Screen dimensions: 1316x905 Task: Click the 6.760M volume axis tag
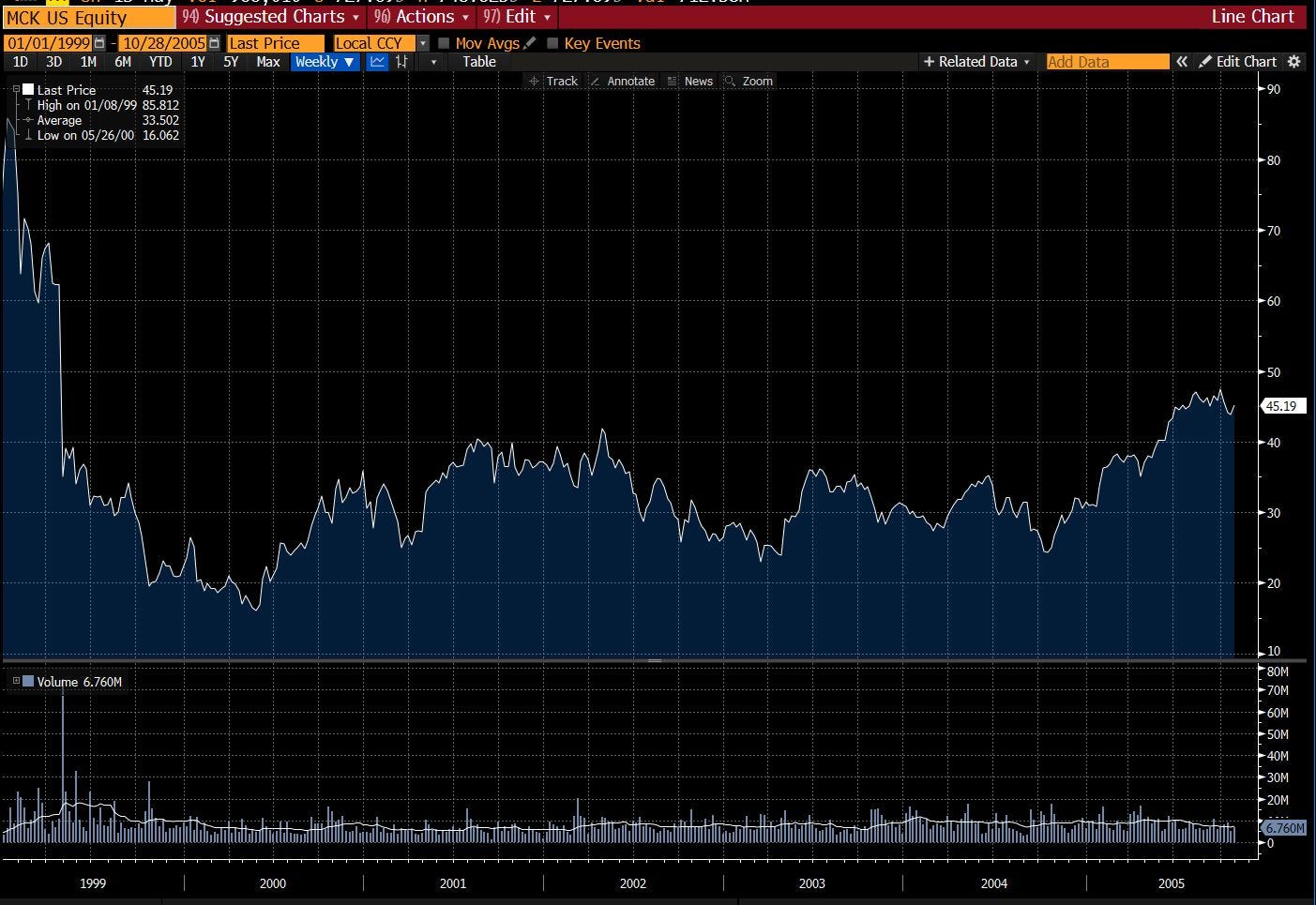tap(1283, 827)
